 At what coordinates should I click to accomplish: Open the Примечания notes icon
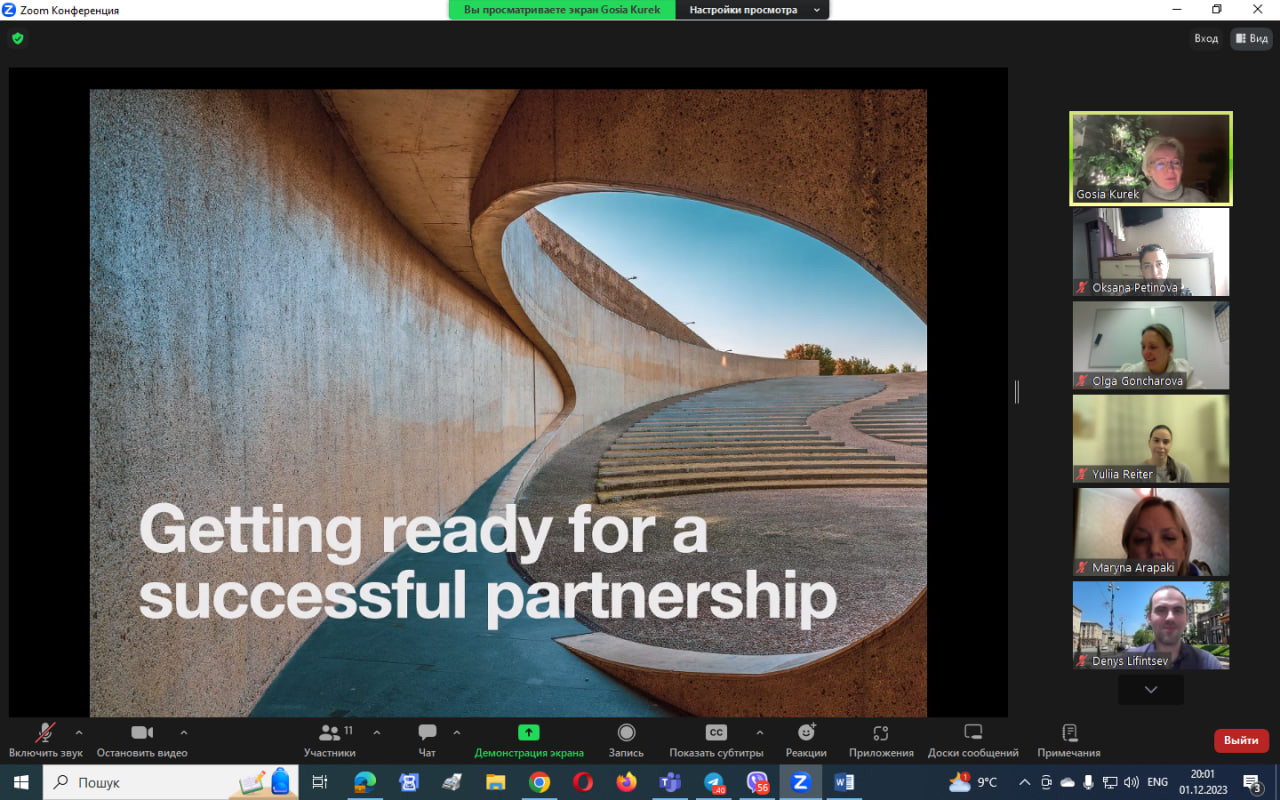click(1068, 733)
